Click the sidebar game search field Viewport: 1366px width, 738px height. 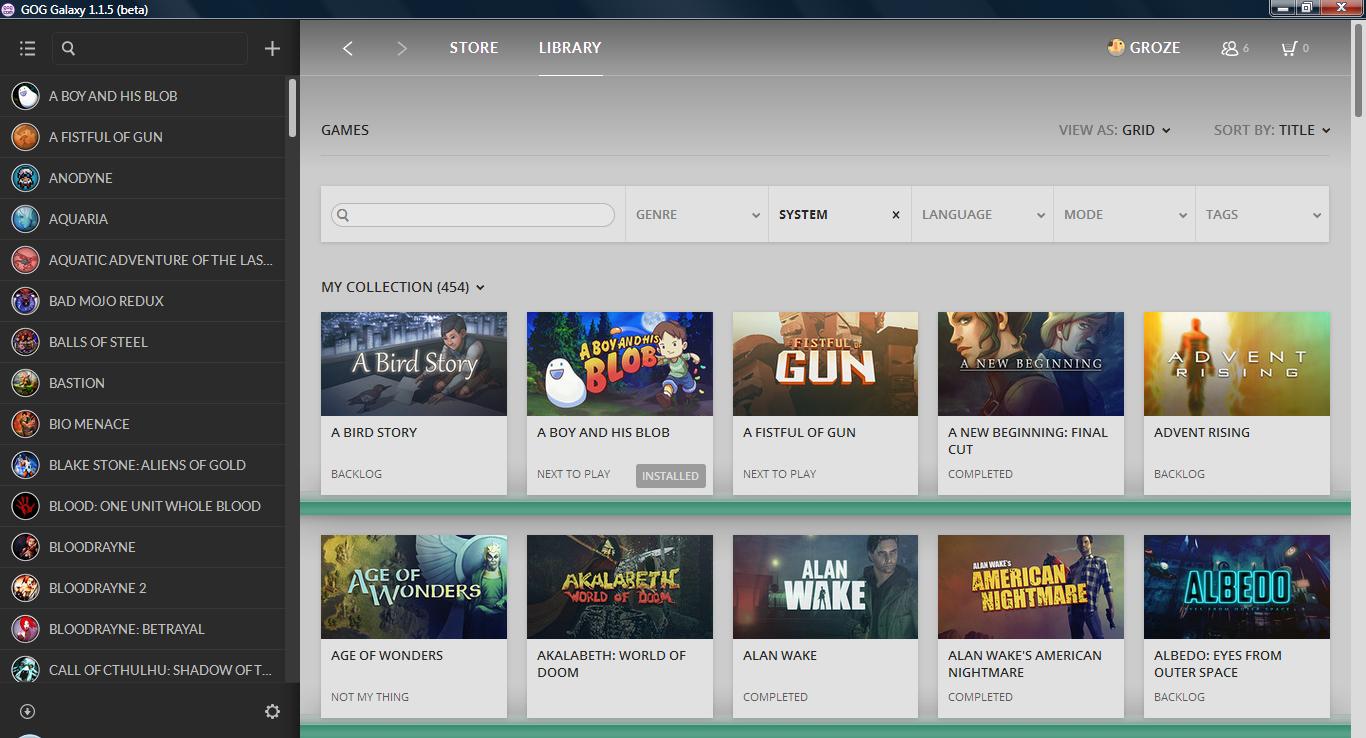coord(150,48)
